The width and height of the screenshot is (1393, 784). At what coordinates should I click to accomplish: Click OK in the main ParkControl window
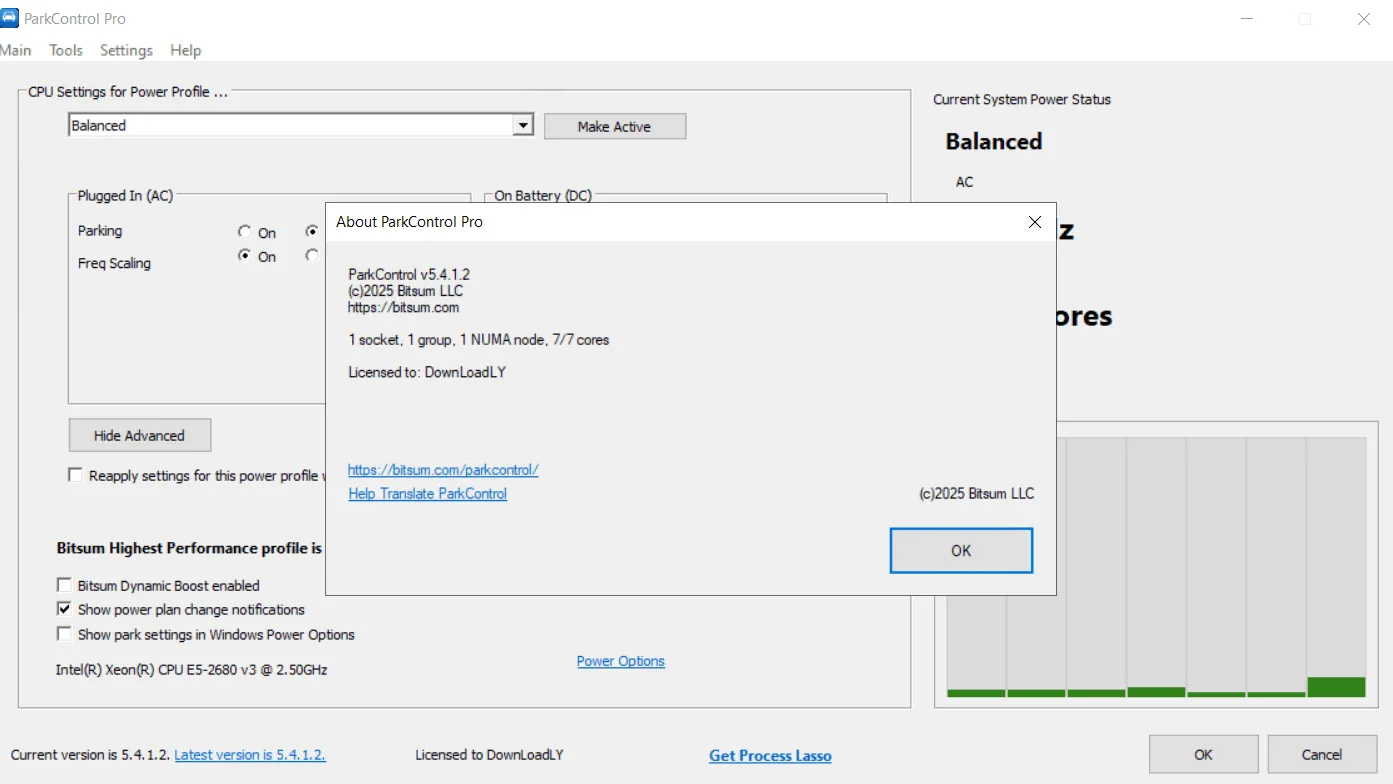pos(1204,754)
